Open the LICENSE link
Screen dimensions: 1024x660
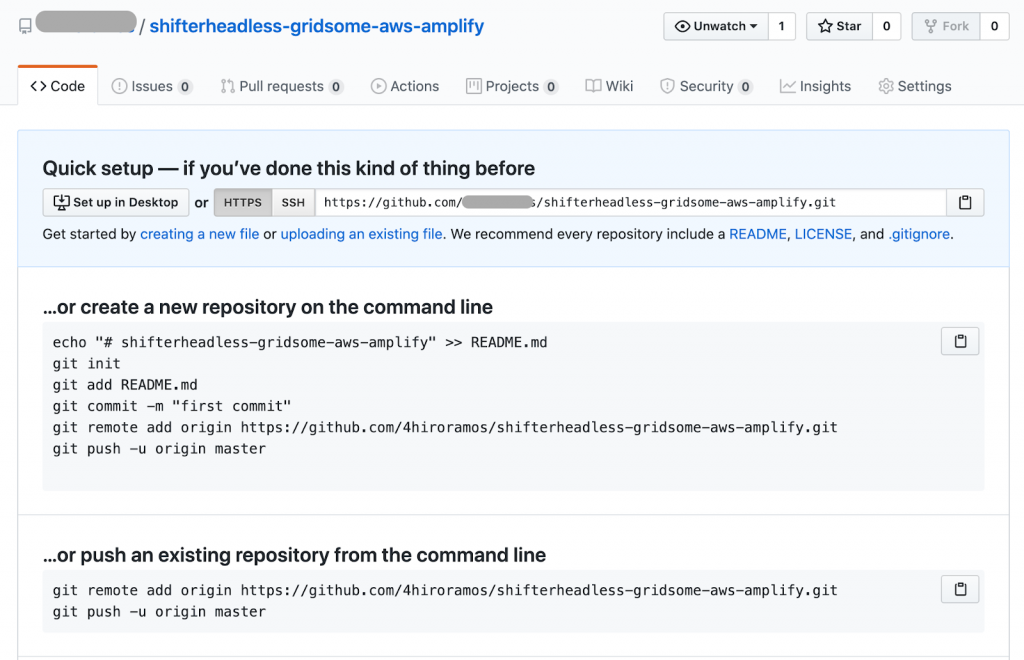click(823, 234)
